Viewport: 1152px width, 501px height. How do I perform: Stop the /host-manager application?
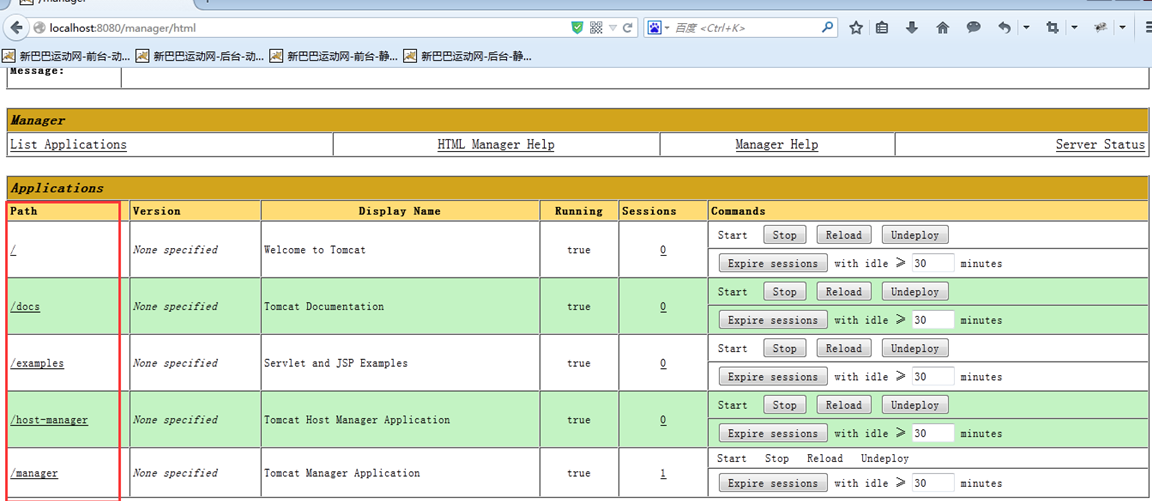pos(785,405)
